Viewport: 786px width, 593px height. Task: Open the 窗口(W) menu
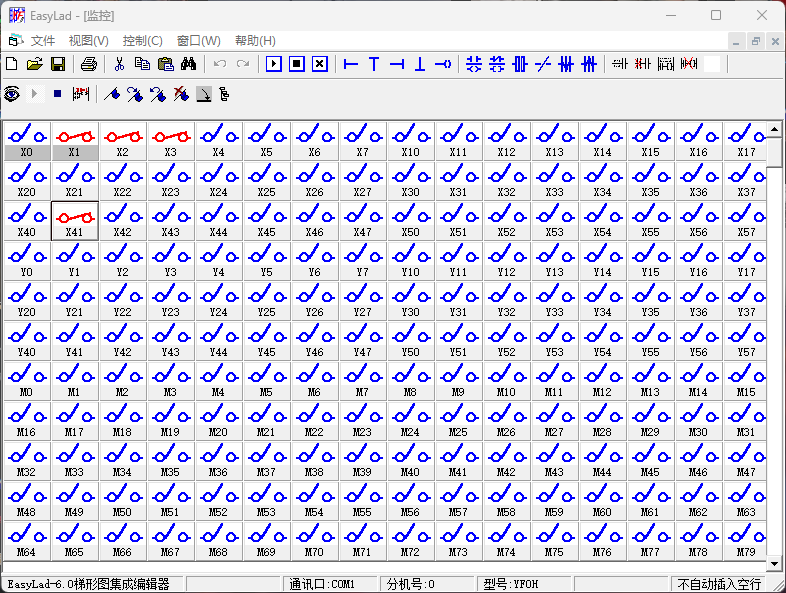coord(198,41)
